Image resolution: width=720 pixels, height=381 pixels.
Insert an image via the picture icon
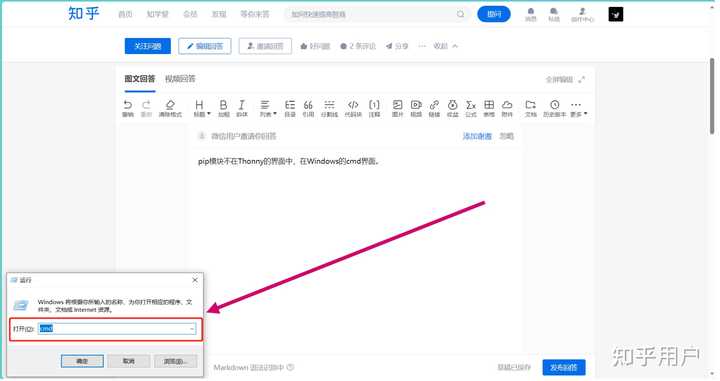398,108
